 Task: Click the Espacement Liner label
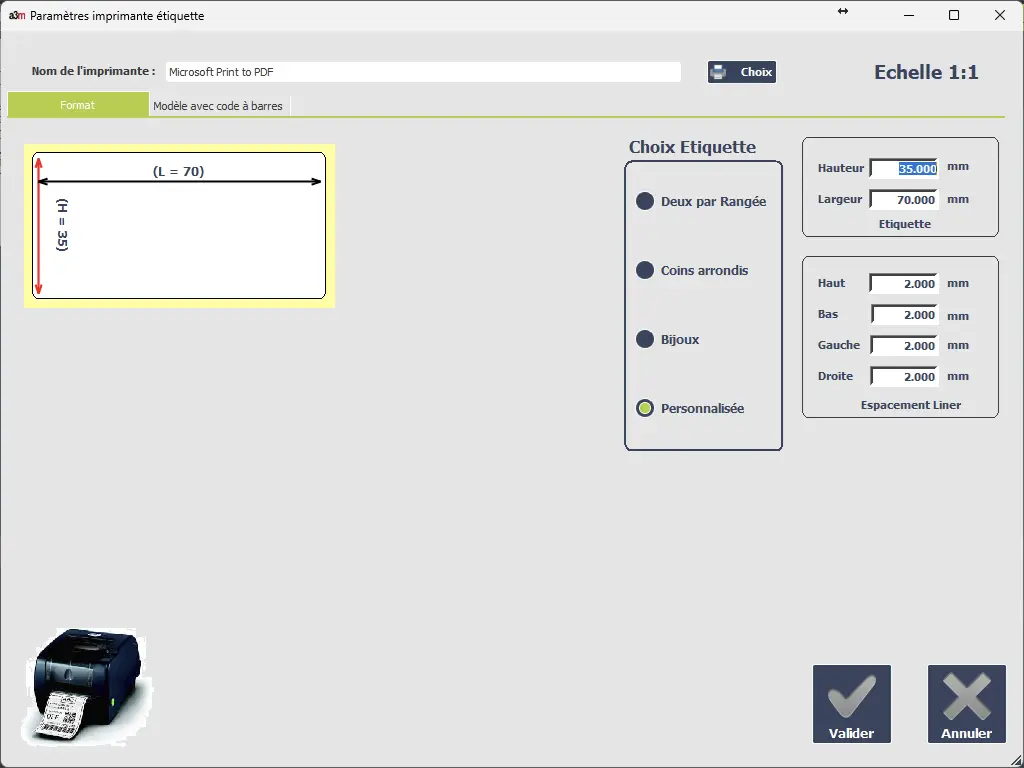tap(910, 405)
